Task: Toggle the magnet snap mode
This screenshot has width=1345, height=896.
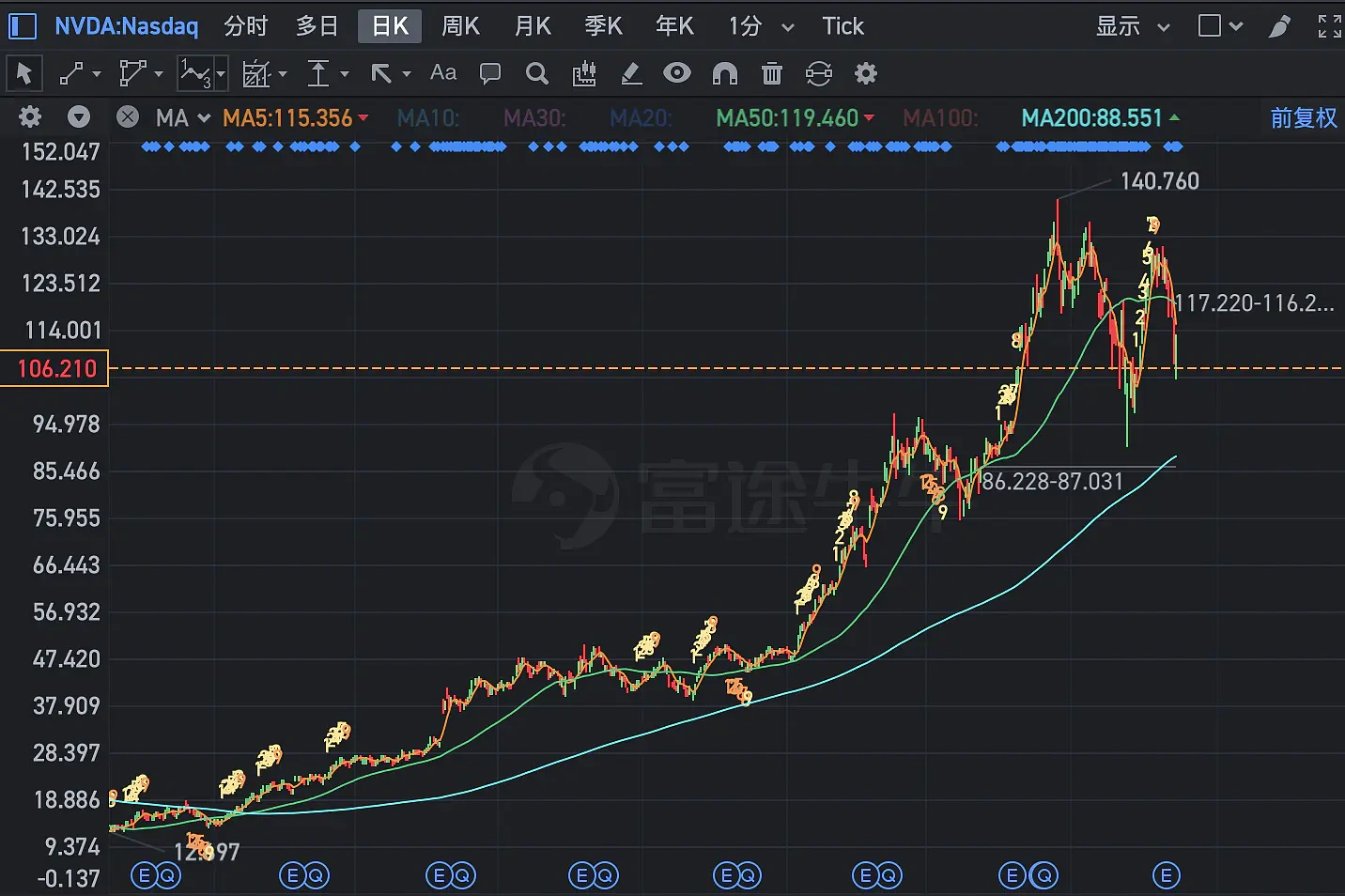Action: (725, 73)
